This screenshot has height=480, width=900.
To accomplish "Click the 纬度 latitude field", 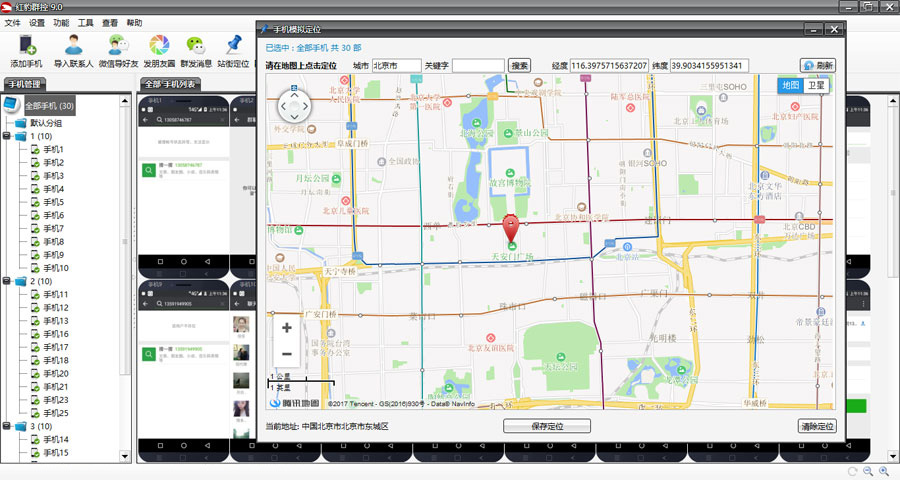I will 709,65.
